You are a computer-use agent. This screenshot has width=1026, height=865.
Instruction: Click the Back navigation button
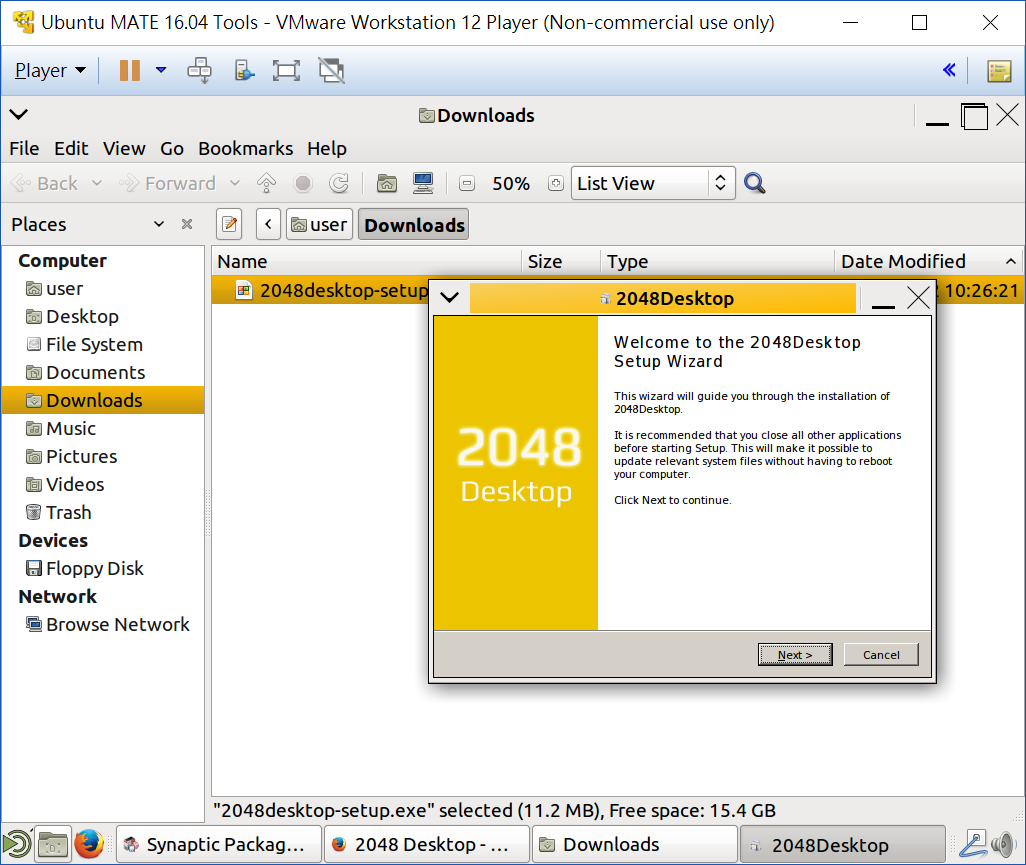tap(45, 183)
